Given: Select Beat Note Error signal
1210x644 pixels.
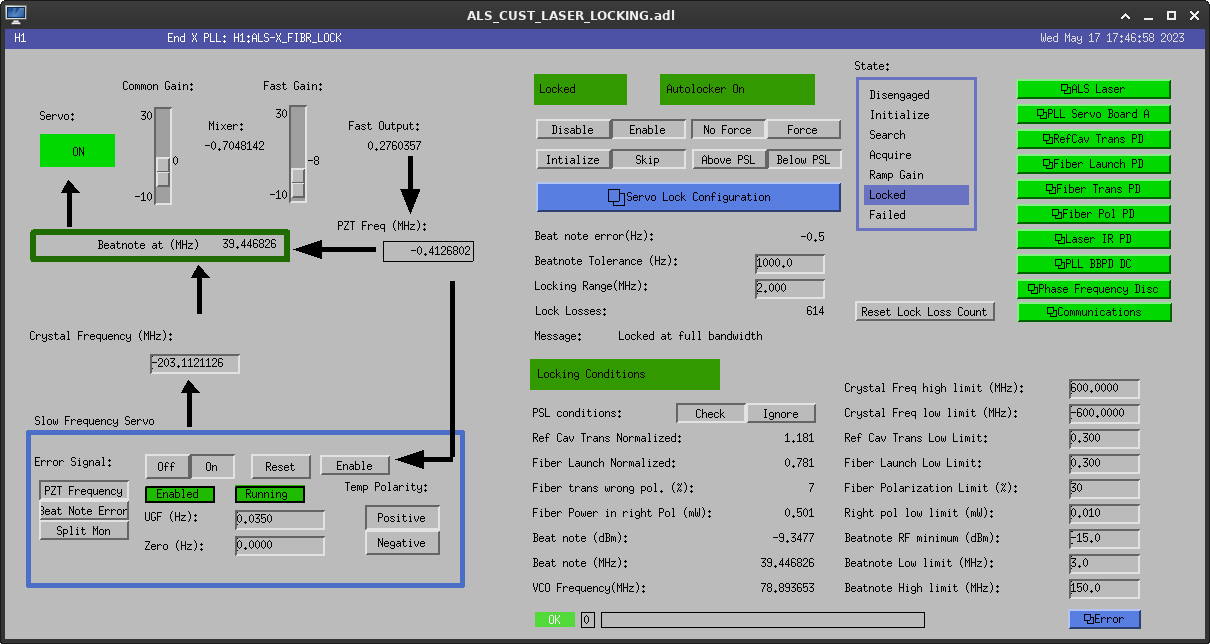Looking at the screenshot, I should click(x=84, y=511).
